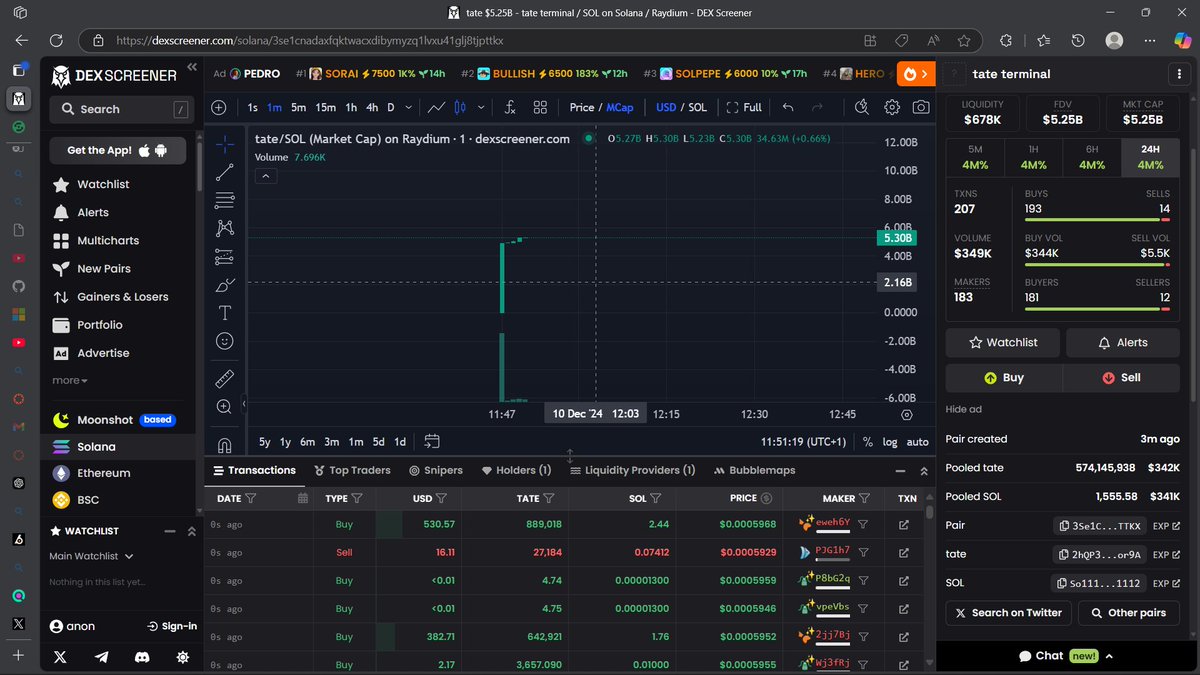Toggle chart between Price and MCap
This screenshot has width=1200, height=675.
tap(601, 107)
